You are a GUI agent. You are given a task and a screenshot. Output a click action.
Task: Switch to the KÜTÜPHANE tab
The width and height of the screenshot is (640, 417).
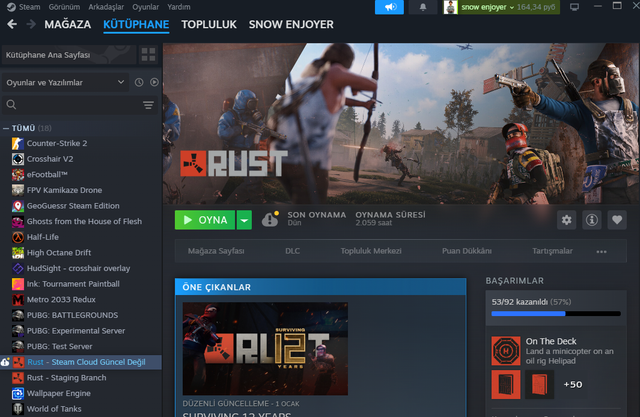point(136,24)
